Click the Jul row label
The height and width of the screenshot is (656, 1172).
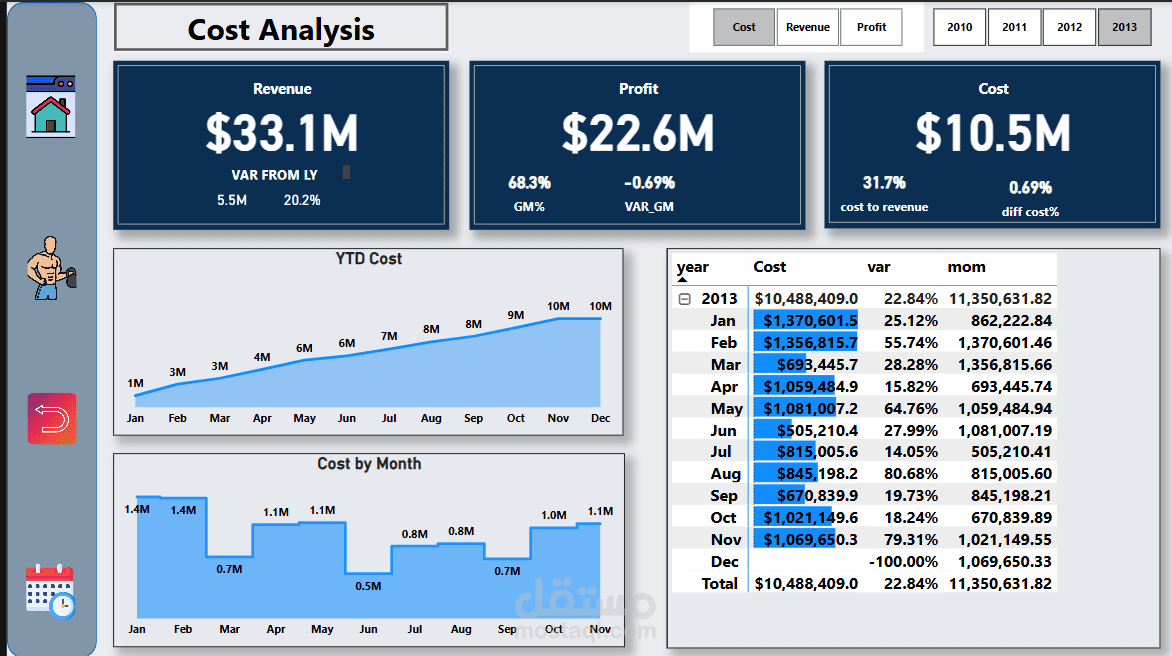(721, 451)
